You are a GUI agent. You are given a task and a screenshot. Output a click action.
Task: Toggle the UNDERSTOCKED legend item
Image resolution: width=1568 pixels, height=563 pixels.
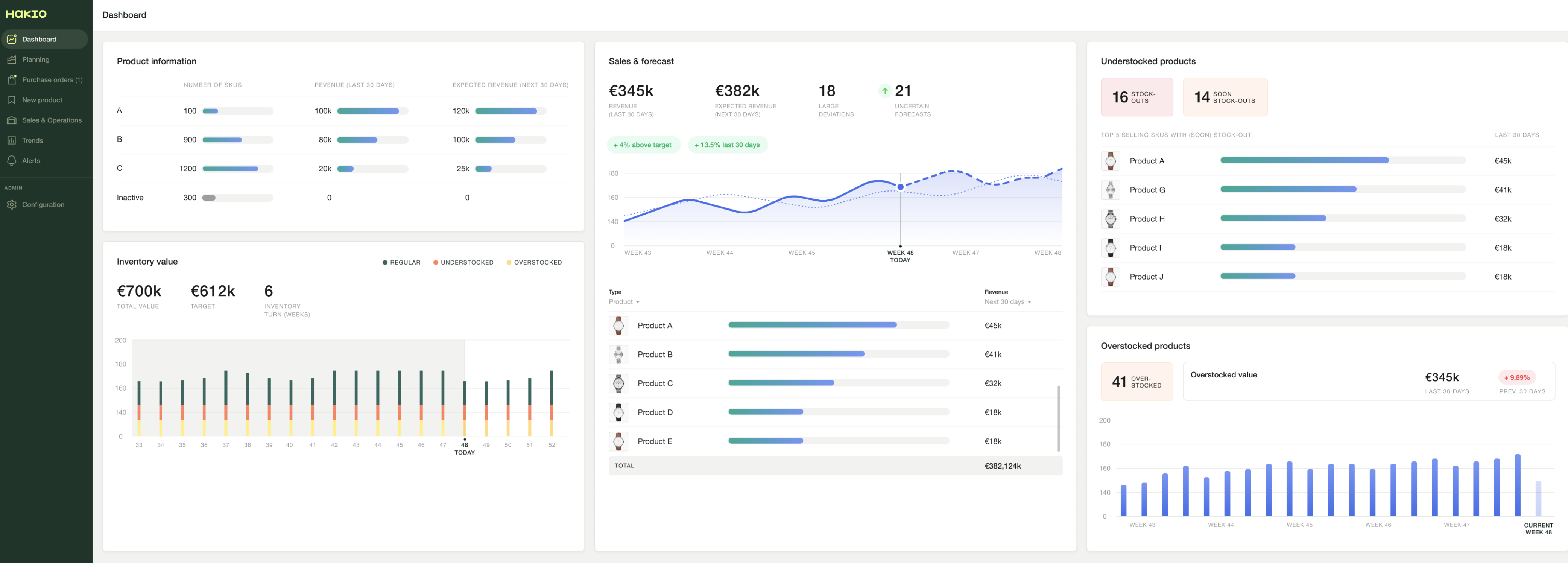pyautogui.click(x=463, y=262)
